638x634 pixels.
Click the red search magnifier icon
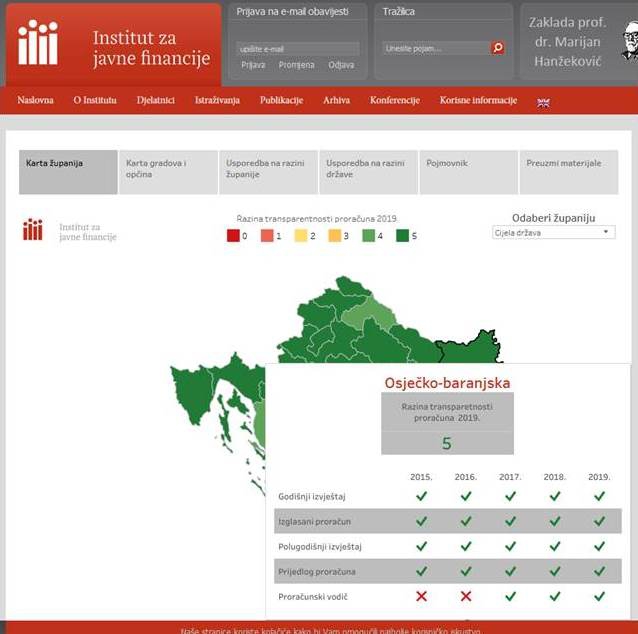[x=498, y=48]
